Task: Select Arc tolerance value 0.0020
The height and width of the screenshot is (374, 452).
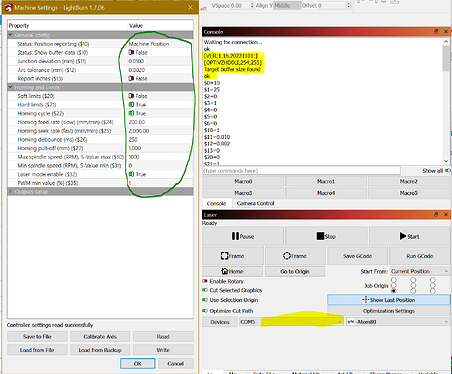Action: 137,70
